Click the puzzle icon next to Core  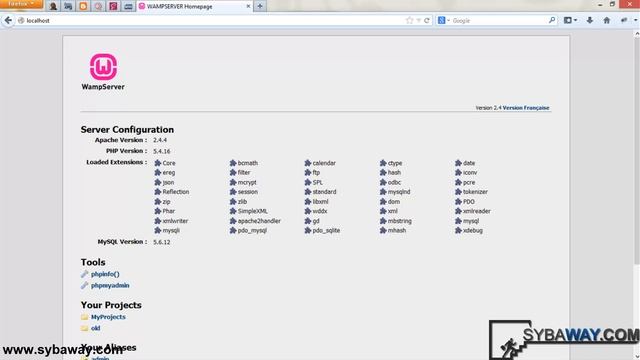158,163
